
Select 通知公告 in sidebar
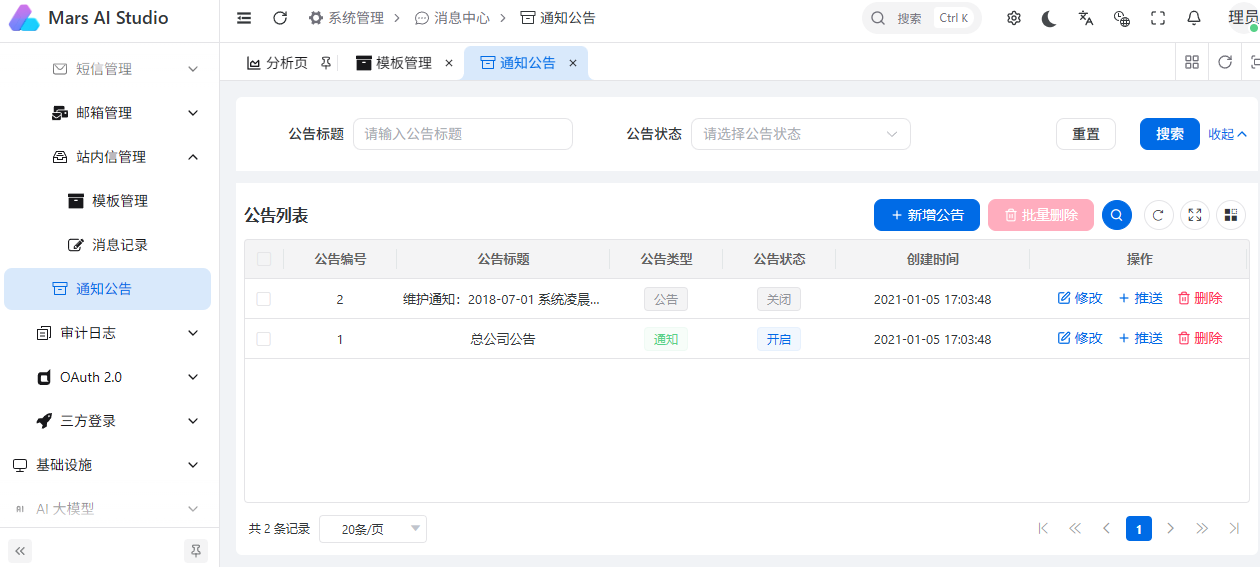[x=108, y=289]
